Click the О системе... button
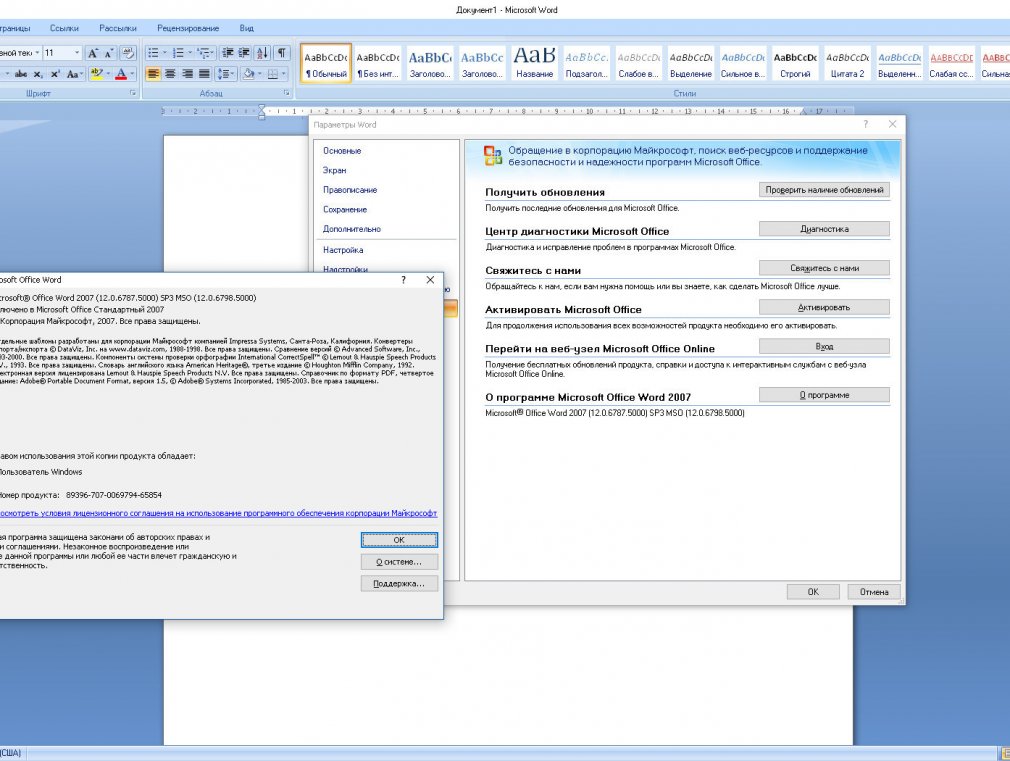Image resolution: width=1010 pixels, height=761 pixels. [399, 562]
